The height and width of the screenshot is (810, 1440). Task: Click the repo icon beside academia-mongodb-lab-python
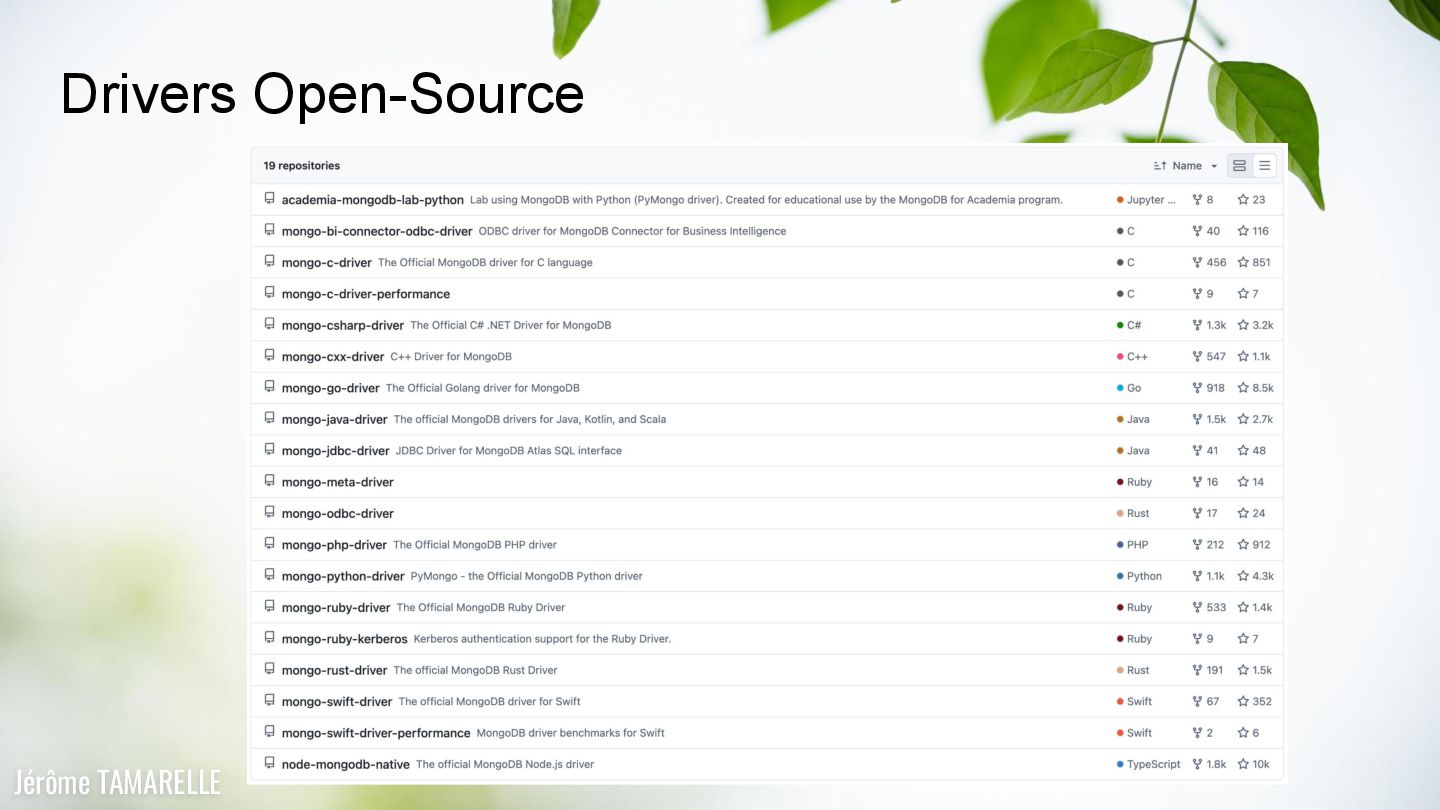pyautogui.click(x=269, y=199)
